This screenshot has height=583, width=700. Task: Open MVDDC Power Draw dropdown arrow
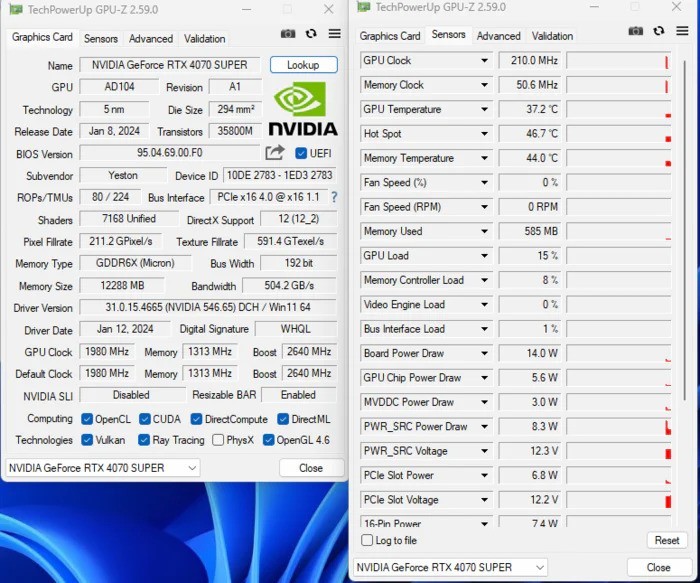[484, 402]
